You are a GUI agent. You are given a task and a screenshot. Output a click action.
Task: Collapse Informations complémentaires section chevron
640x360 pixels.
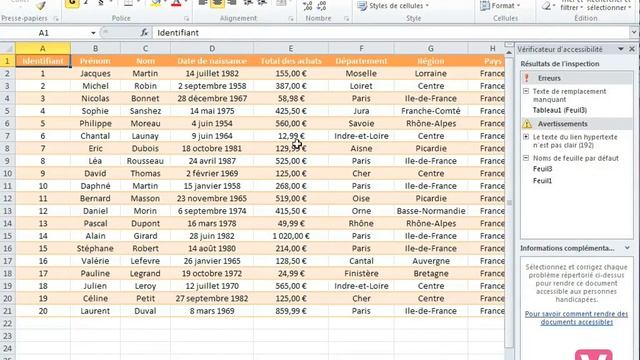point(627,248)
